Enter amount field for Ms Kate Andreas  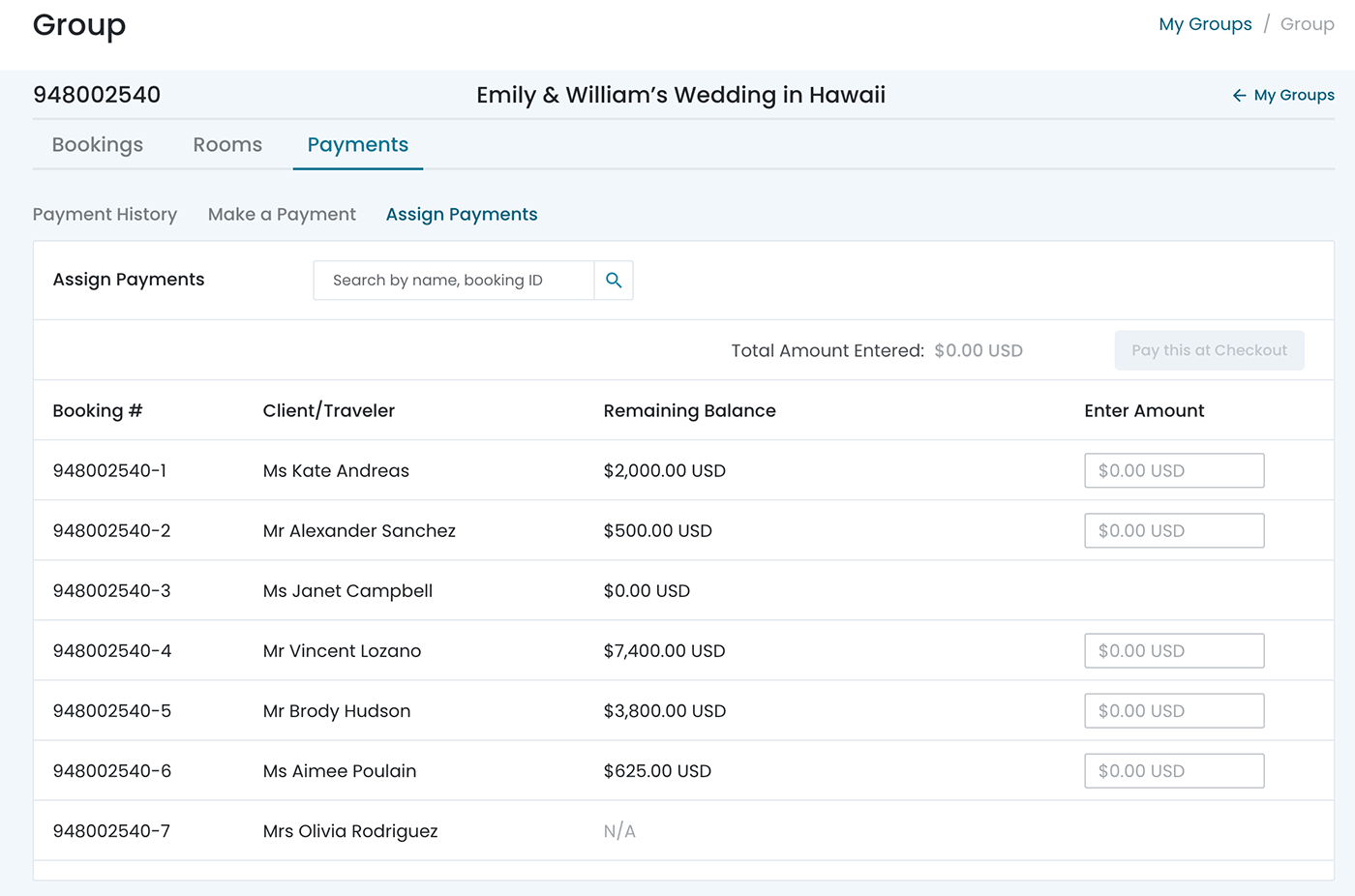tap(1173, 471)
